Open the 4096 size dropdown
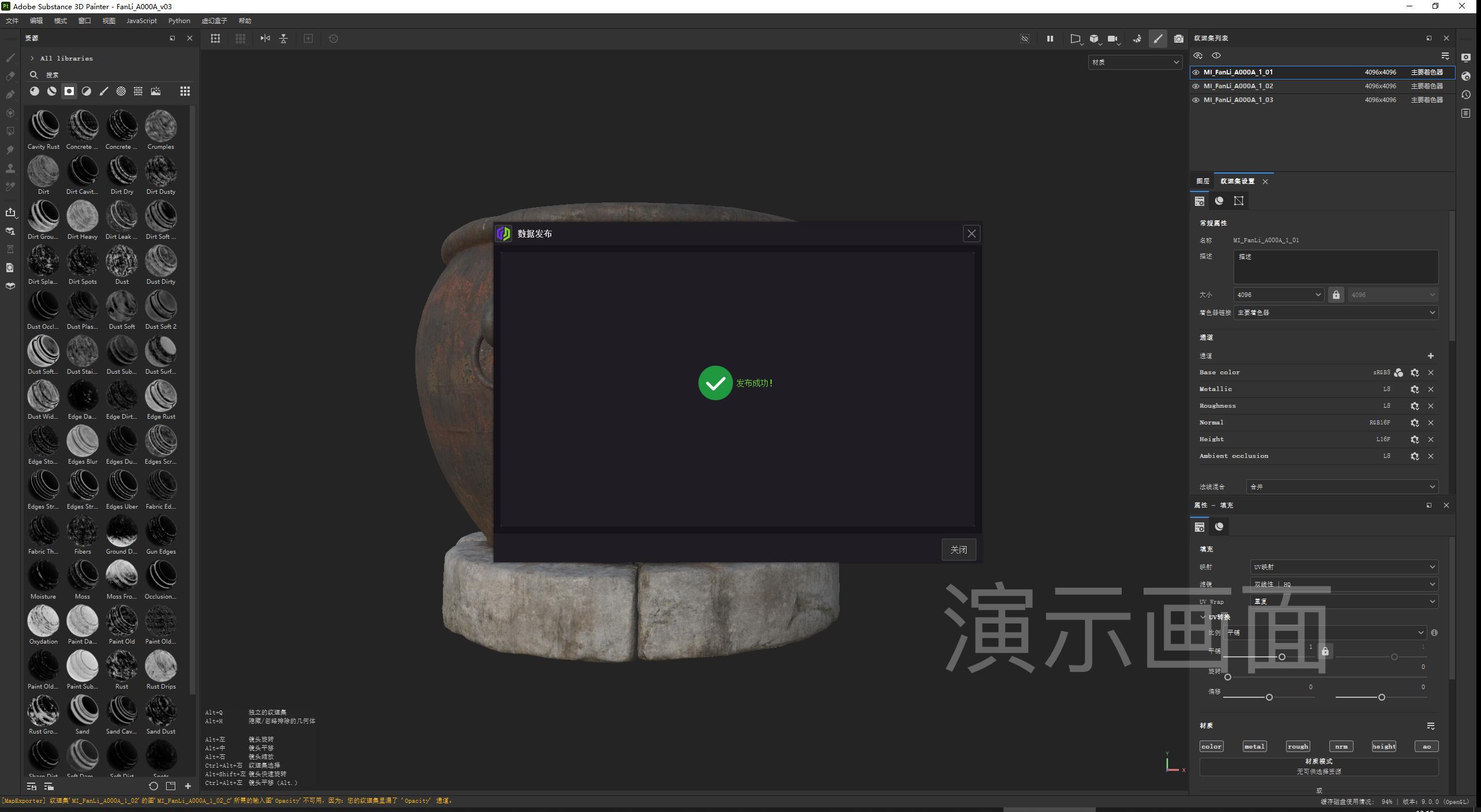Viewport: 1481px width, 812px height. pos(1279,295)
